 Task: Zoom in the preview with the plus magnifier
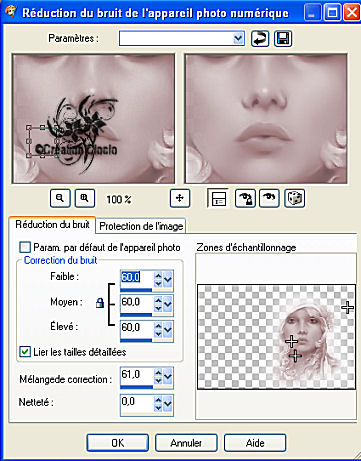coord(85,198)
